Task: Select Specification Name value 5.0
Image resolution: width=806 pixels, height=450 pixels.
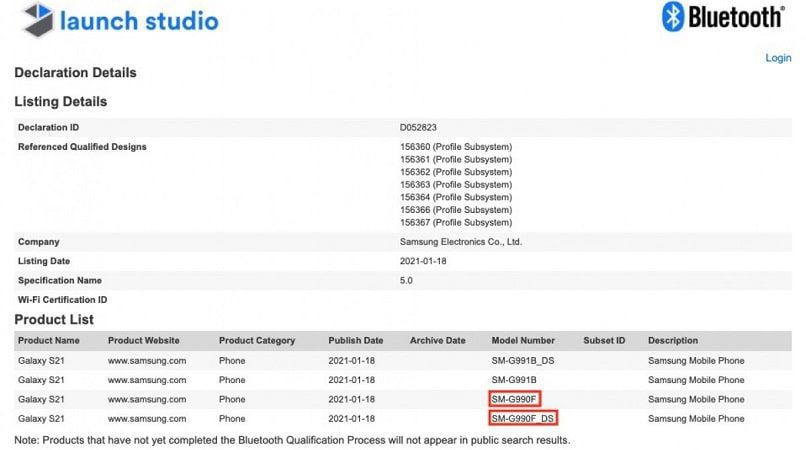Action: click(x=406, y=281)
